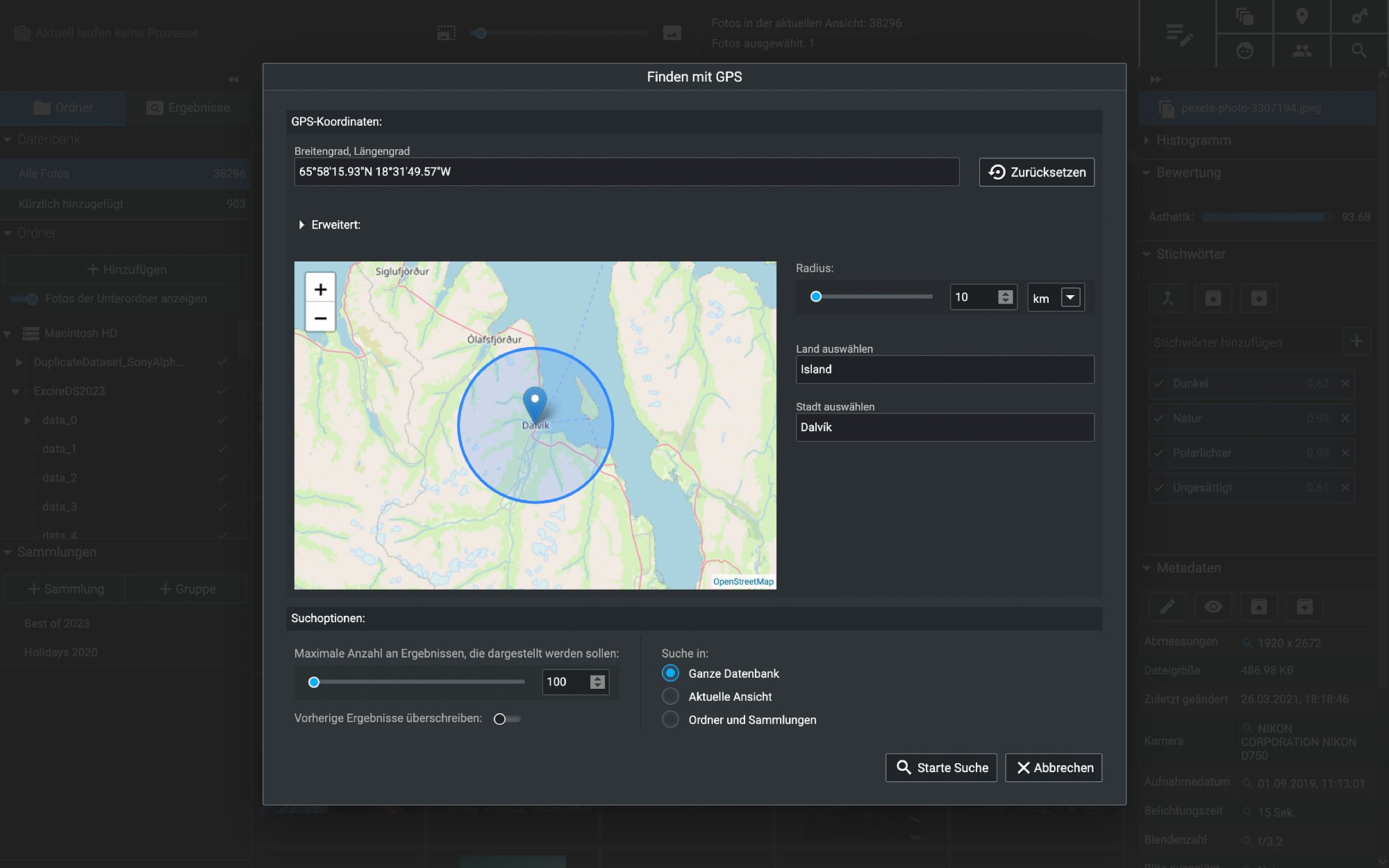Viewport: 1389px width, 868px height.
Task: Click the Starte Suche button
Action: (941, 767)
